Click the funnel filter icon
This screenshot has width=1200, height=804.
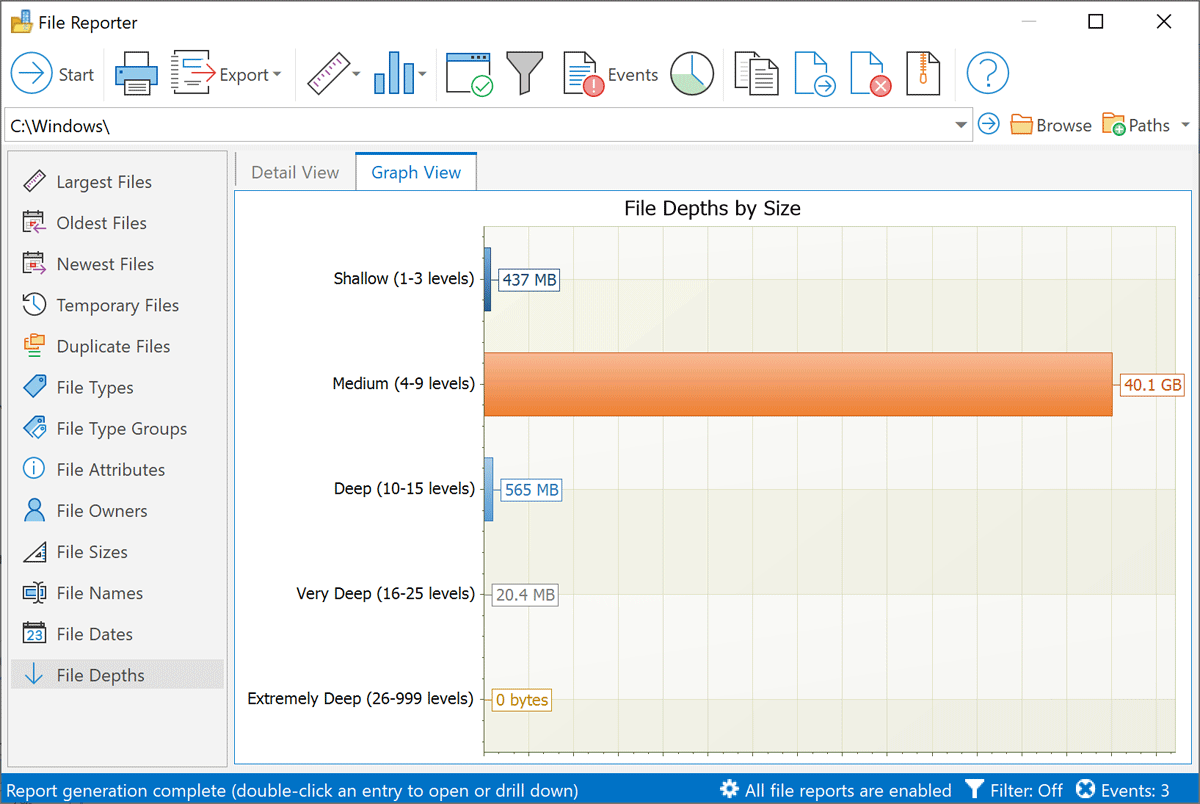coord(524,74)
